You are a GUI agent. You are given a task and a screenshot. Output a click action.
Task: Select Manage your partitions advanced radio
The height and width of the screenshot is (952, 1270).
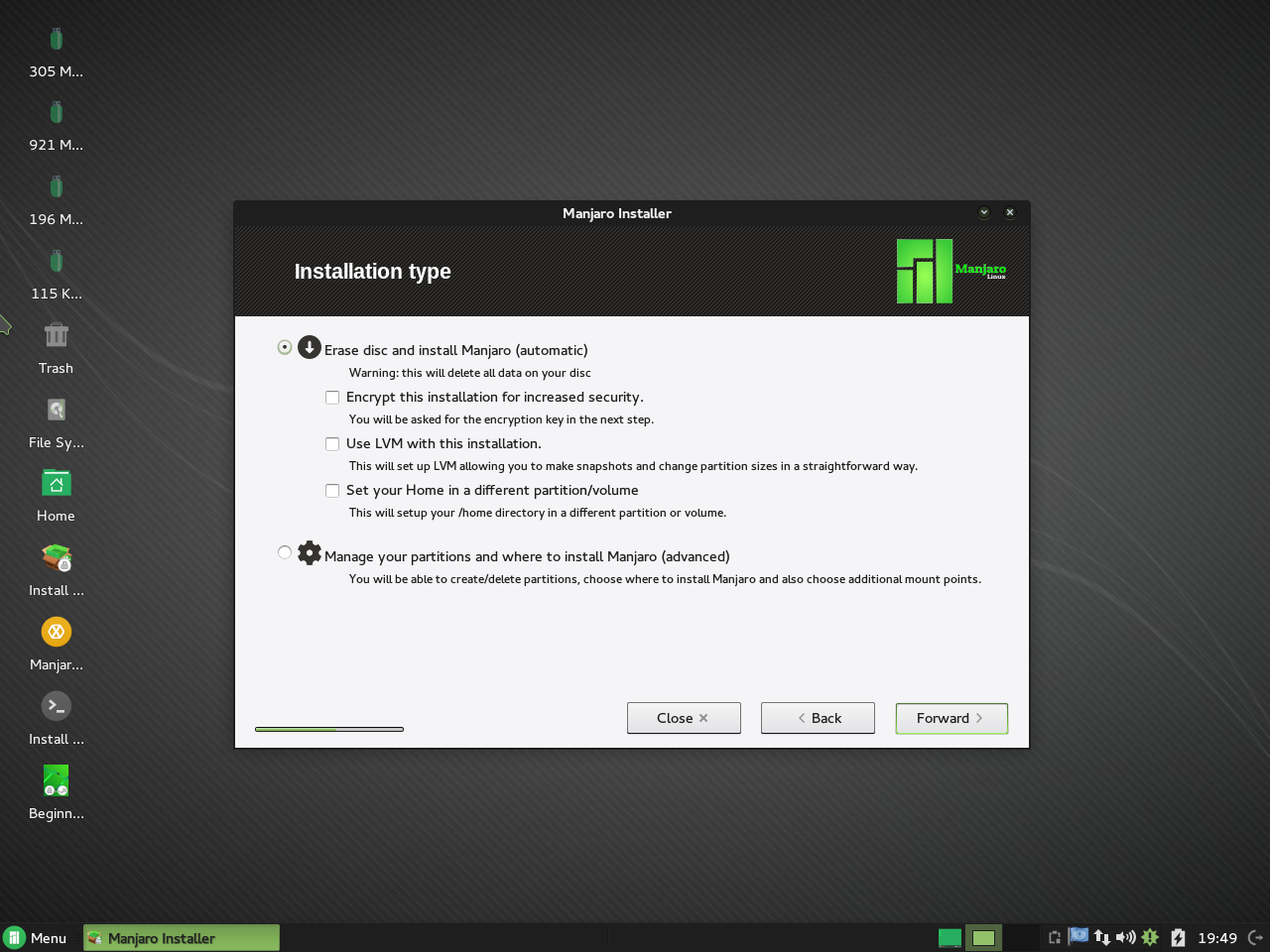[285, 552]
